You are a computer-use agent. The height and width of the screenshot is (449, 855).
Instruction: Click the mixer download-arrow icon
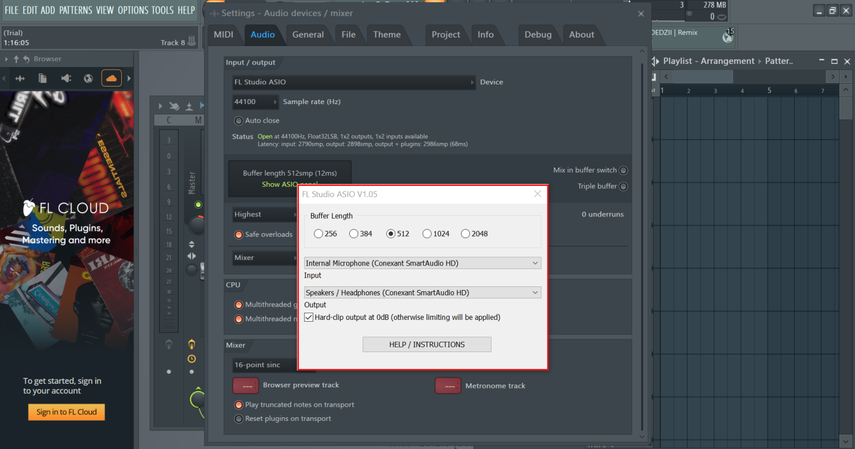coord(189,106)
